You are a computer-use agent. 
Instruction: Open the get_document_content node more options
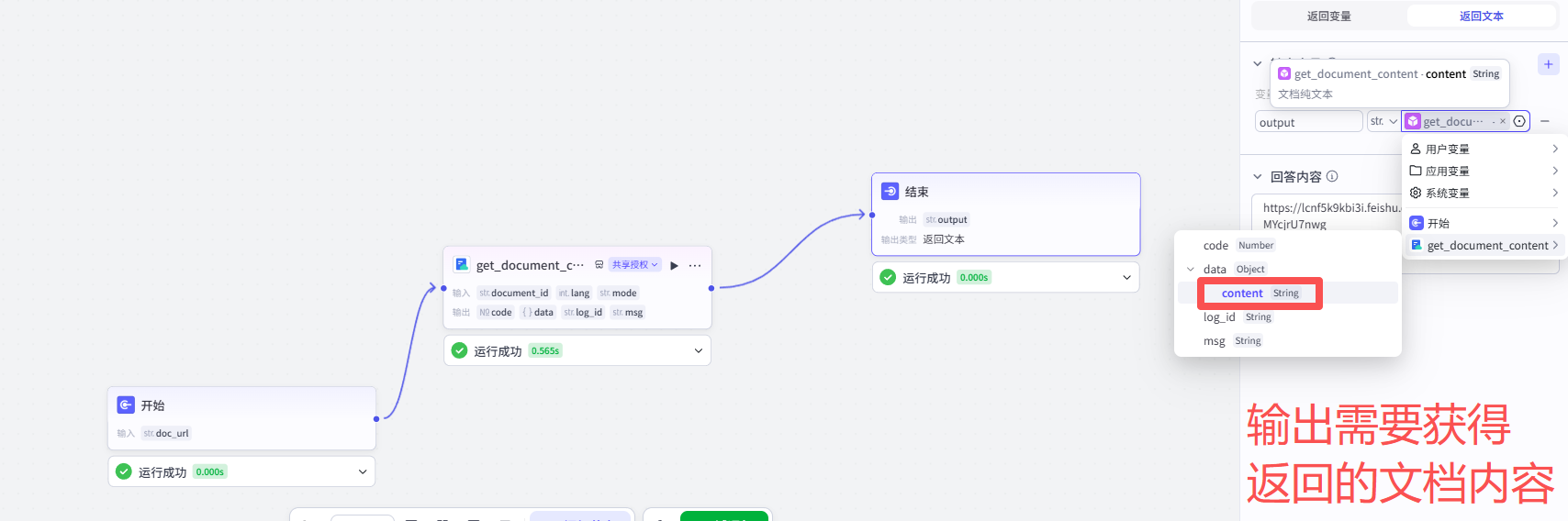pyautogui.click(x=695, y=265)
